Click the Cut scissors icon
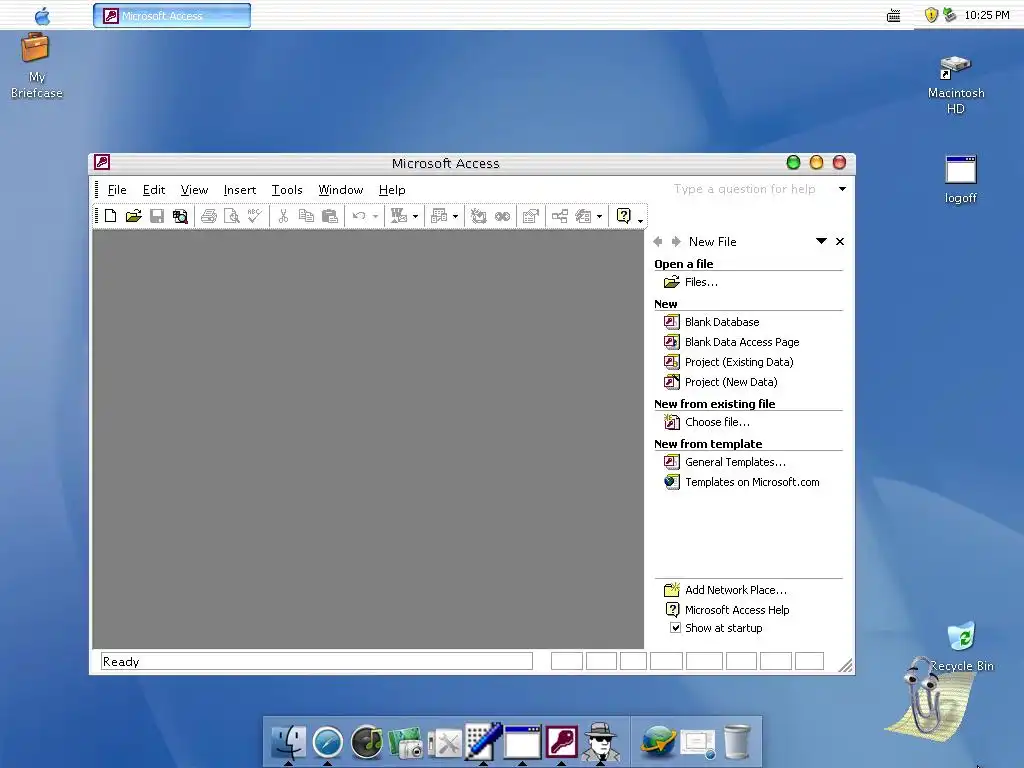Viewport: 1024px width, 768px height. click(x=283, y=216)
